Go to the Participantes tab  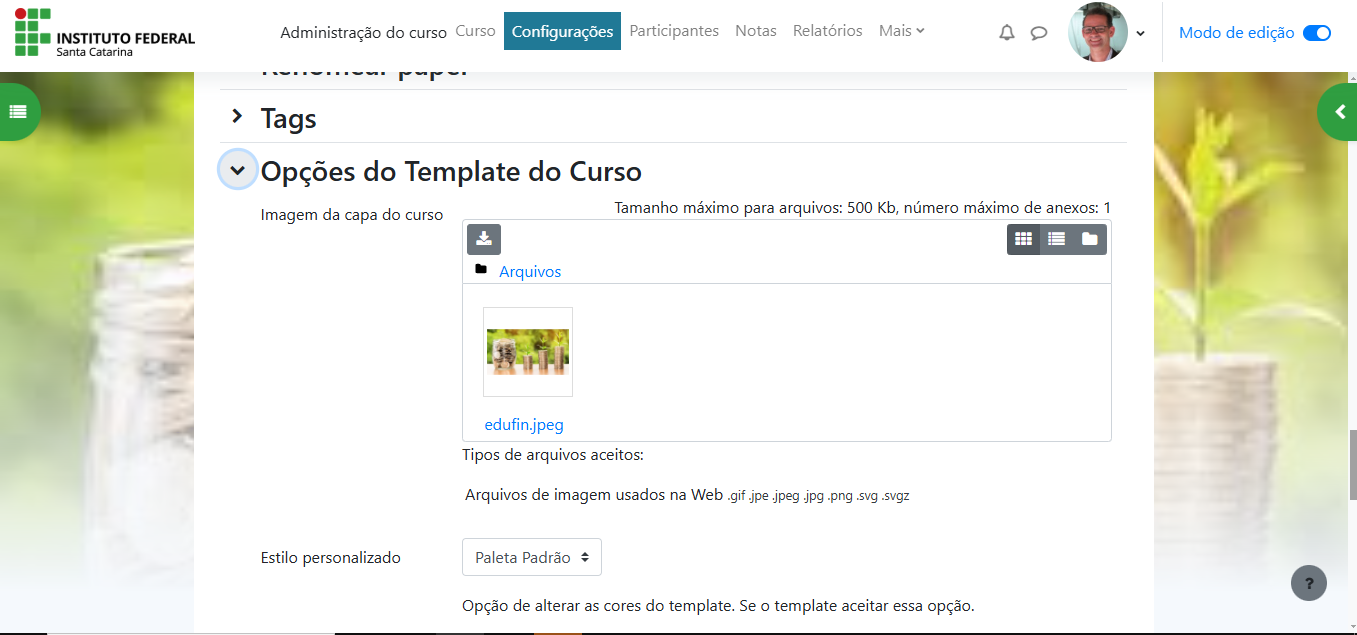click(674, 31)
